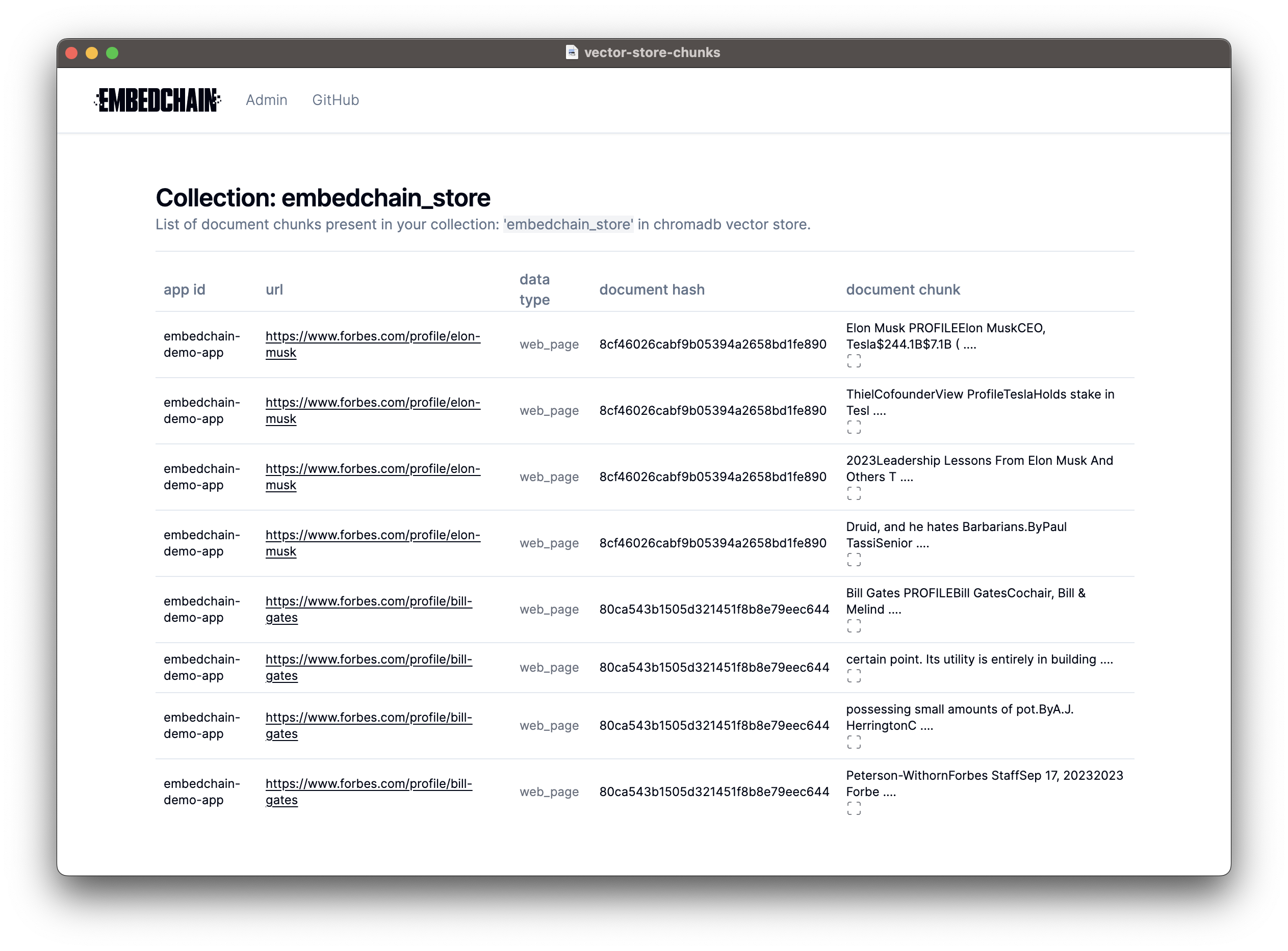Open the GitHub navigation item
Screen dimensions: 1288x951
(x=336, y=99)
